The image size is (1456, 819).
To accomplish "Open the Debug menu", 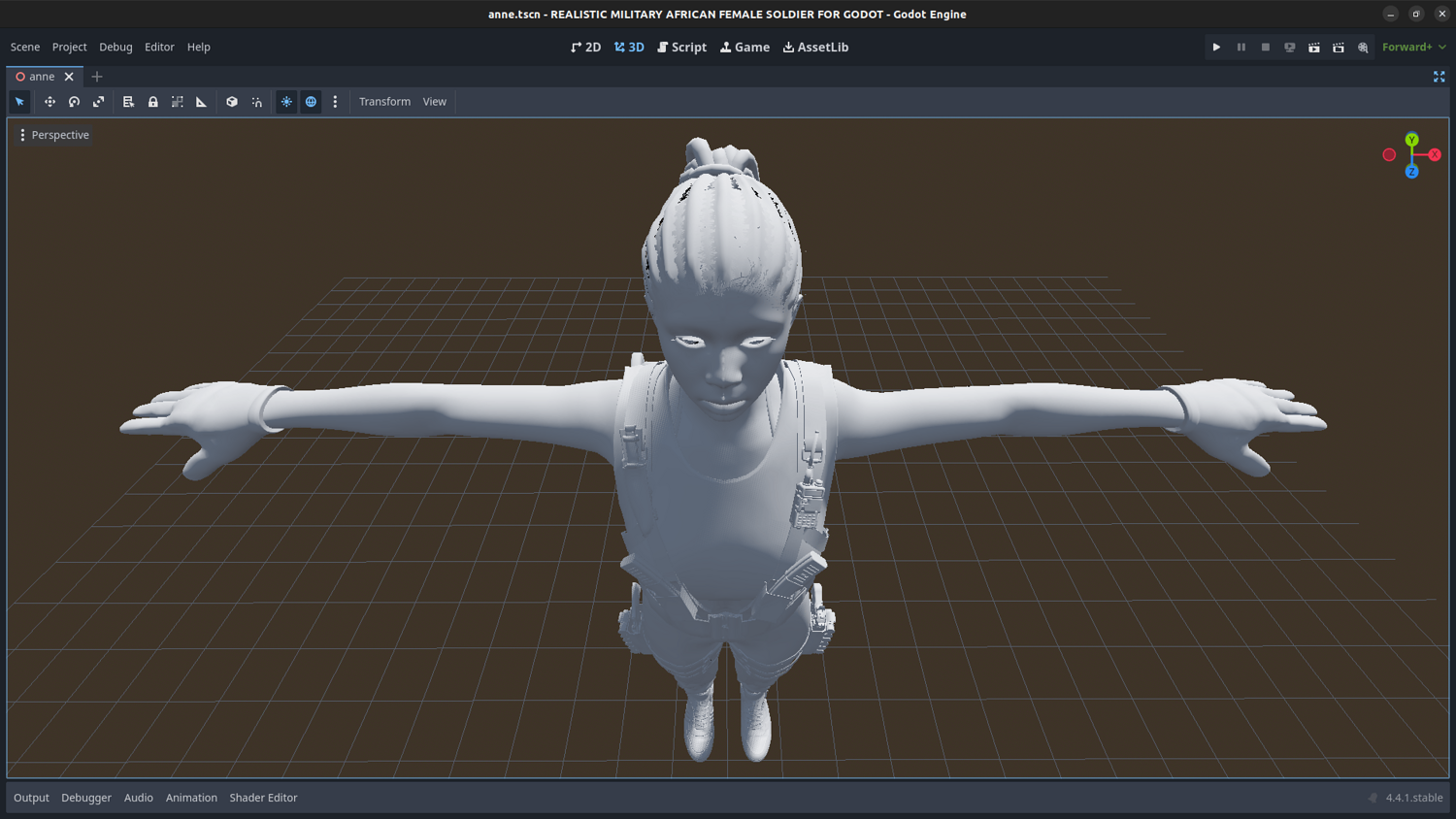I will tap(116, 47).
